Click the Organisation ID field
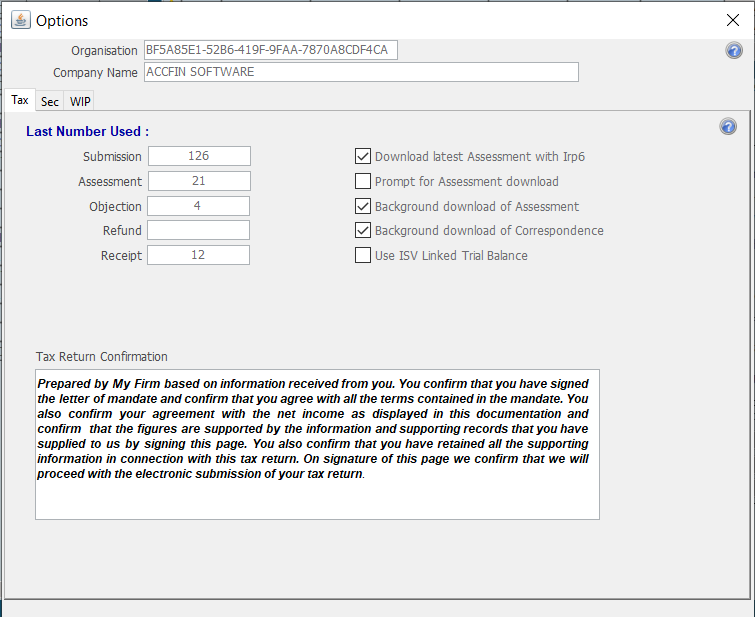This screenshot has height=617, width=755. pyautogui.click(x=270, y=50)
